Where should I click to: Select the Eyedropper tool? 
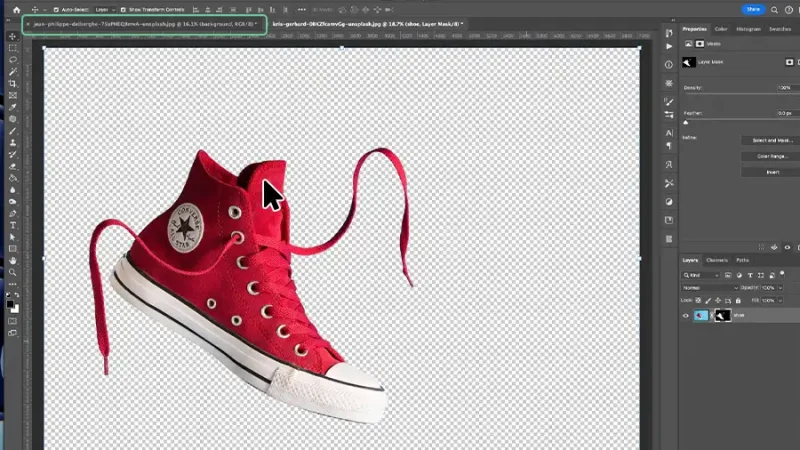pos(12,107)
